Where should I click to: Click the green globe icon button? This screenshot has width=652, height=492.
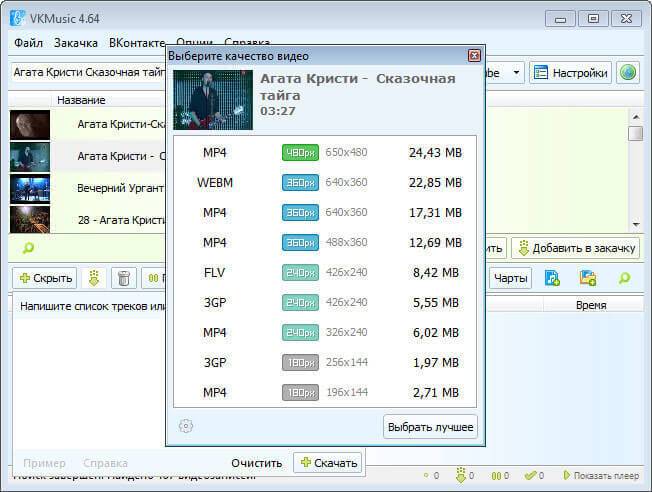(628, 73)
